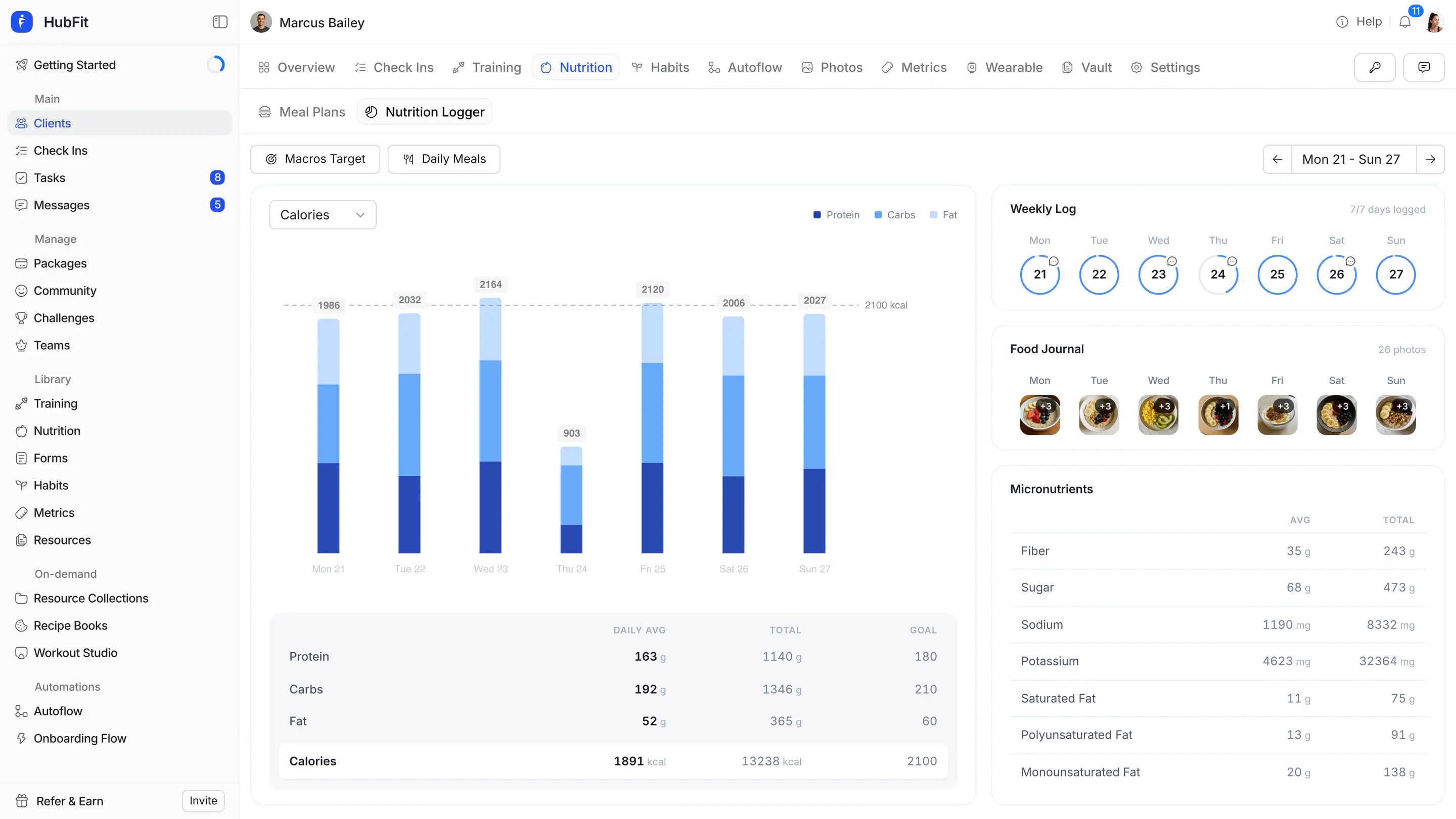This screenshot has height=819, width=1456.
Task: Go to previous week arrow
Action: point(1278,159)
